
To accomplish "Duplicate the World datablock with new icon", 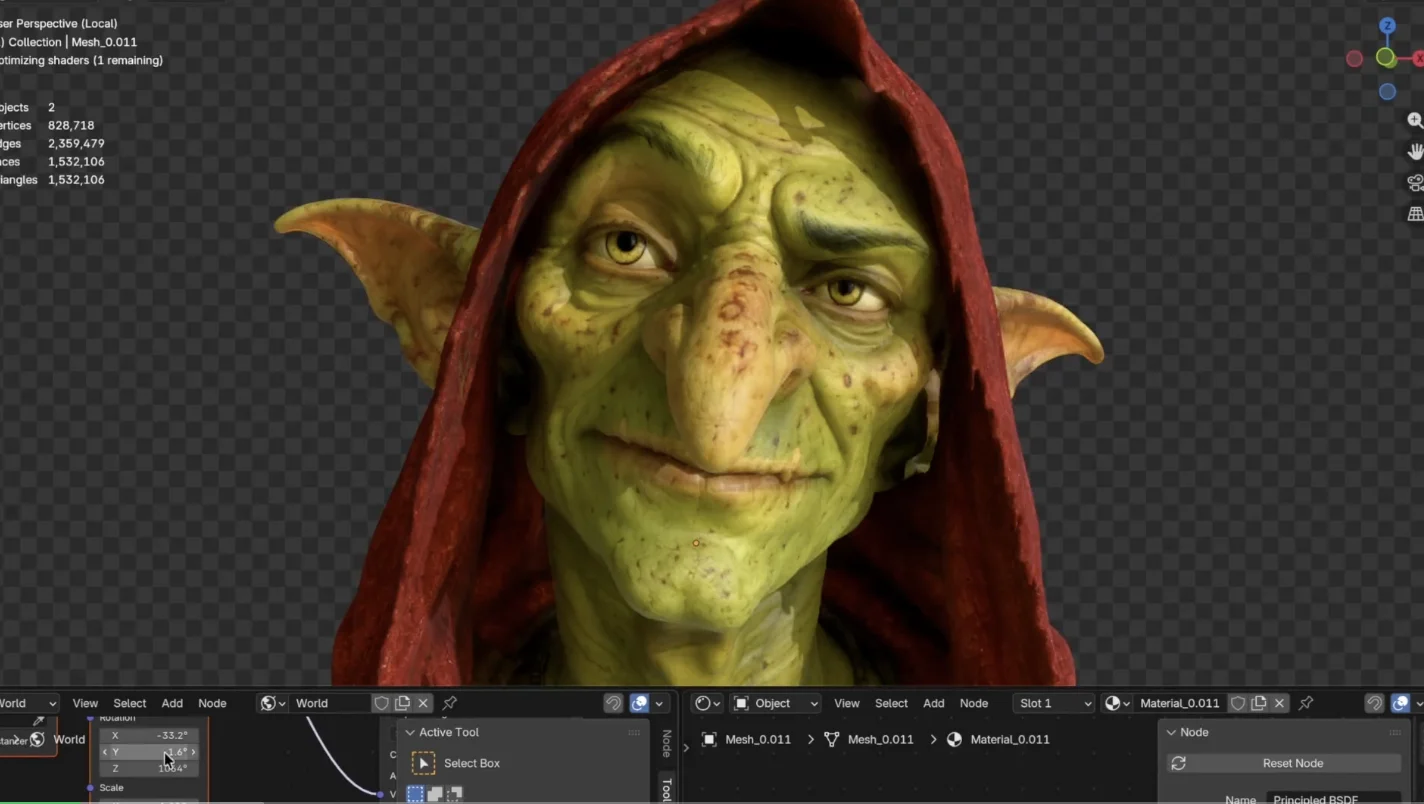I will pos(402,703).
